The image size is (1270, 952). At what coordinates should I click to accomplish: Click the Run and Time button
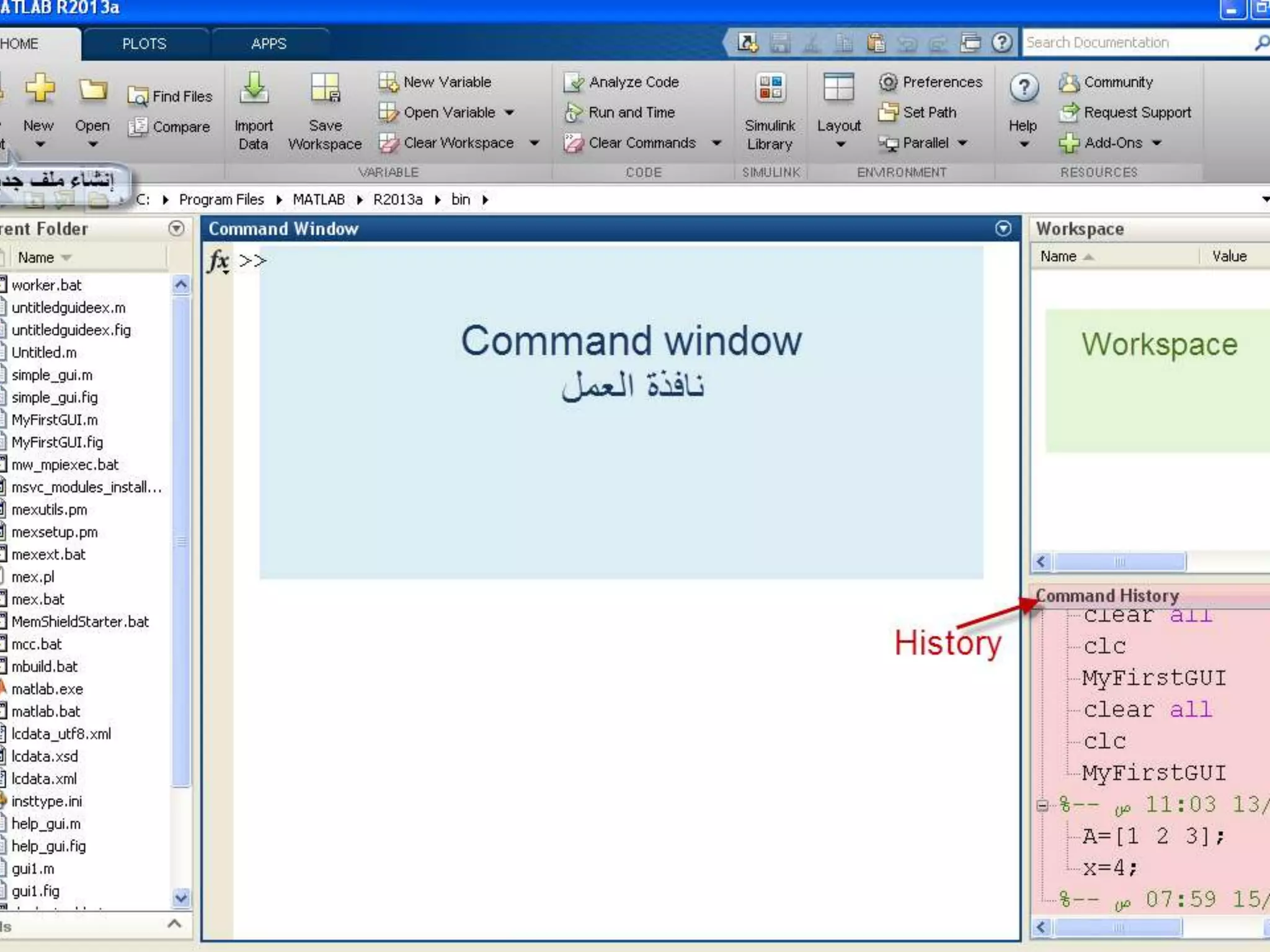pyautogui.click(x=631, y=112)
